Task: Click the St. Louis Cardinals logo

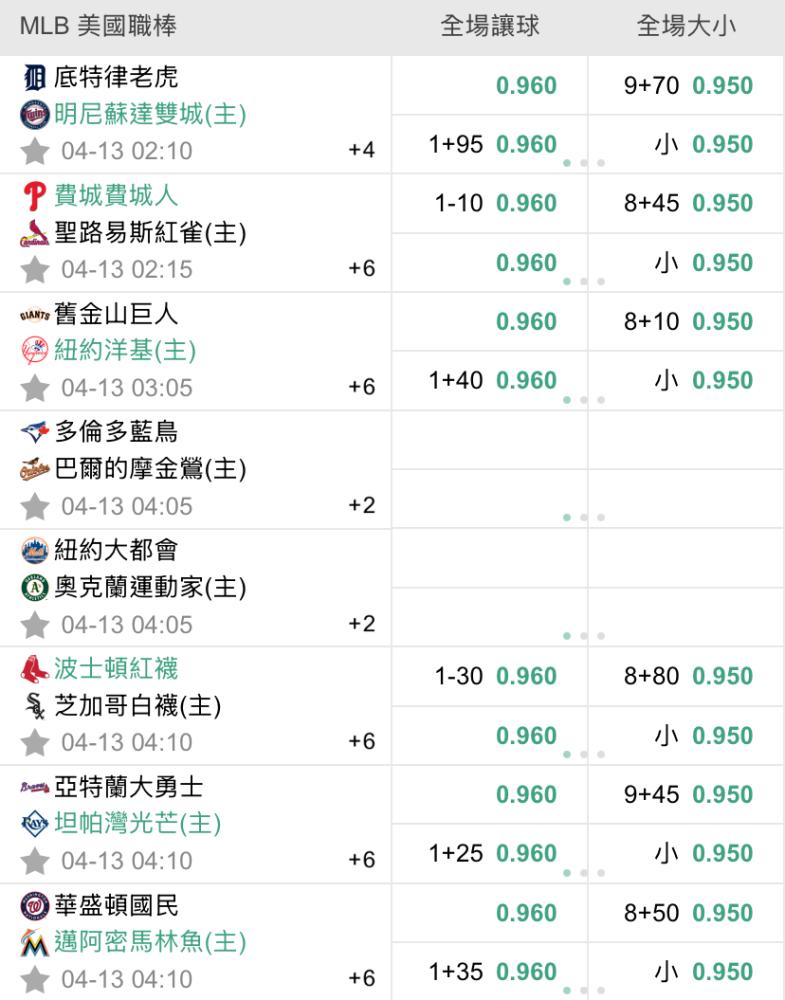Action: tap(34, 233)
